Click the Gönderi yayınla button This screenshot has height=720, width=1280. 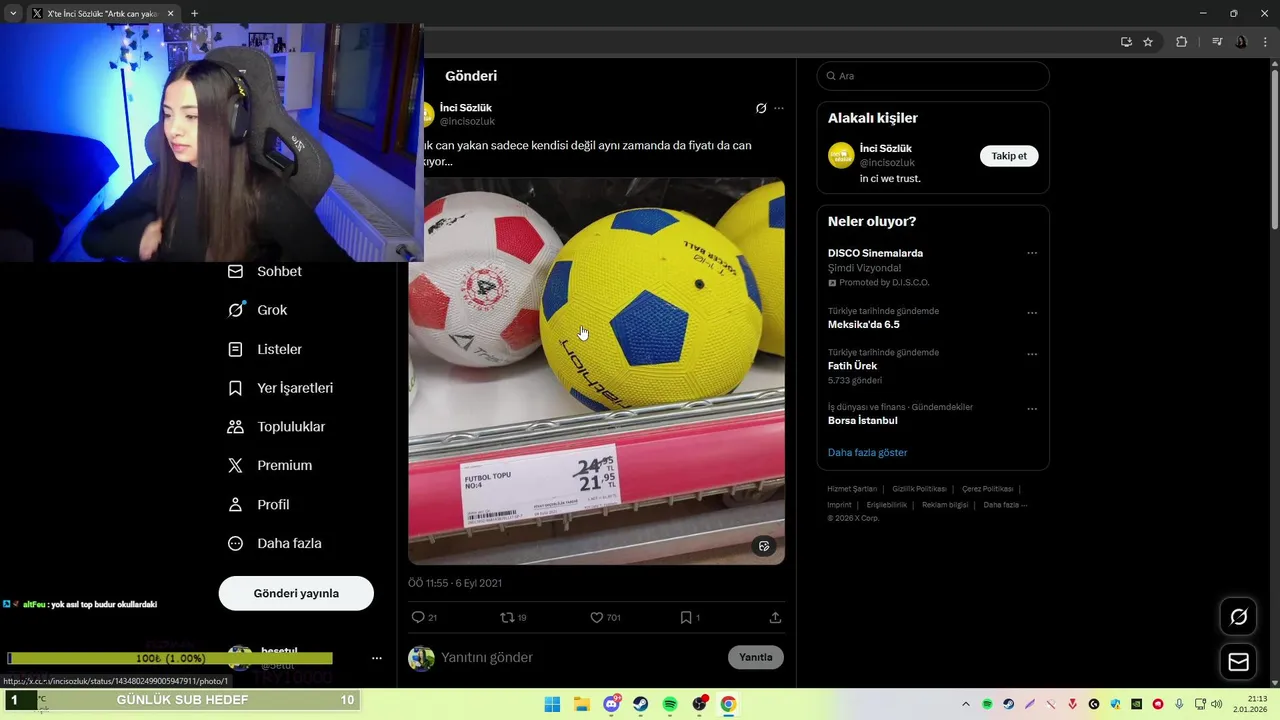296,593
